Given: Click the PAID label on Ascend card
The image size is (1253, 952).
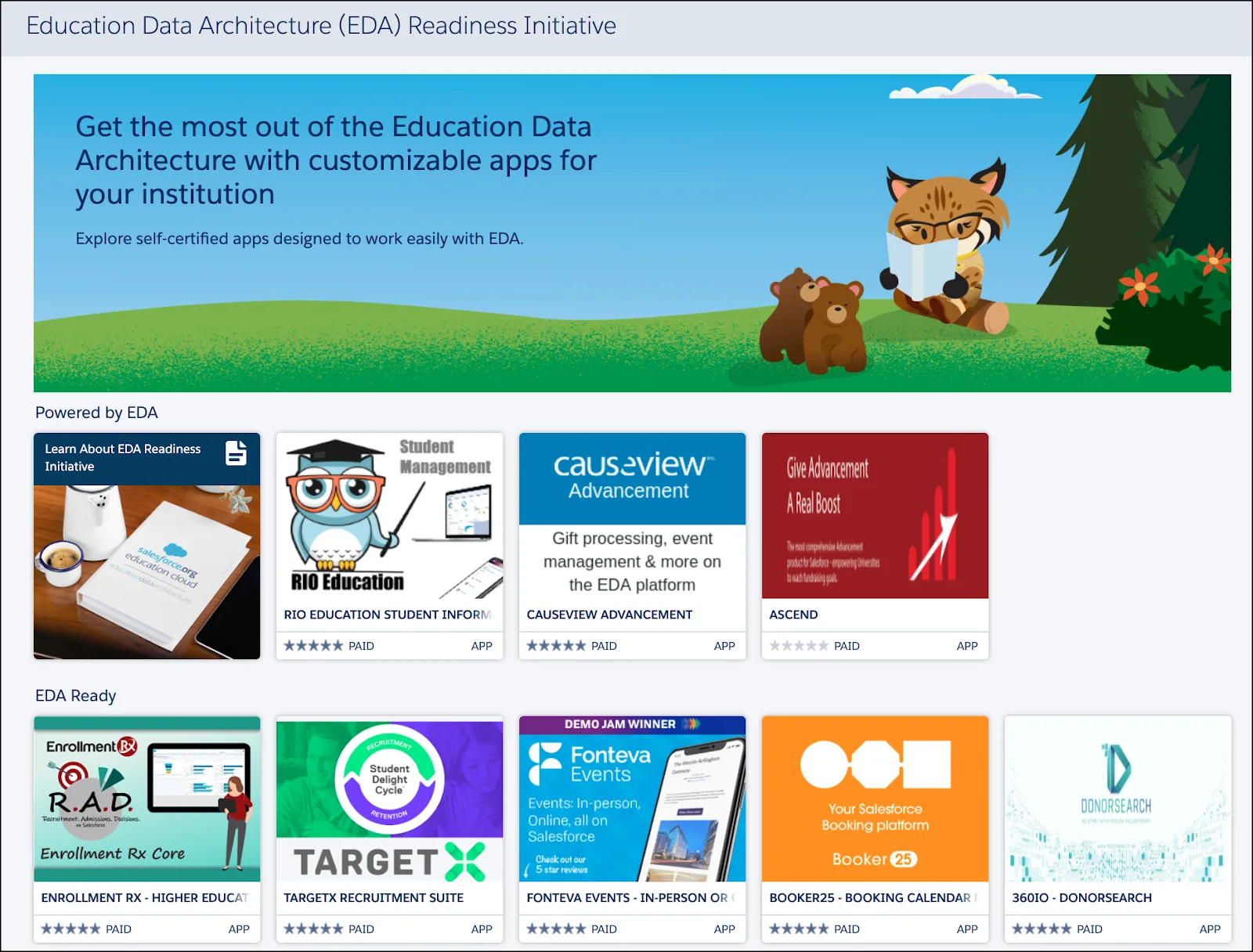Looking at the screenshot, I should (847, 646).
